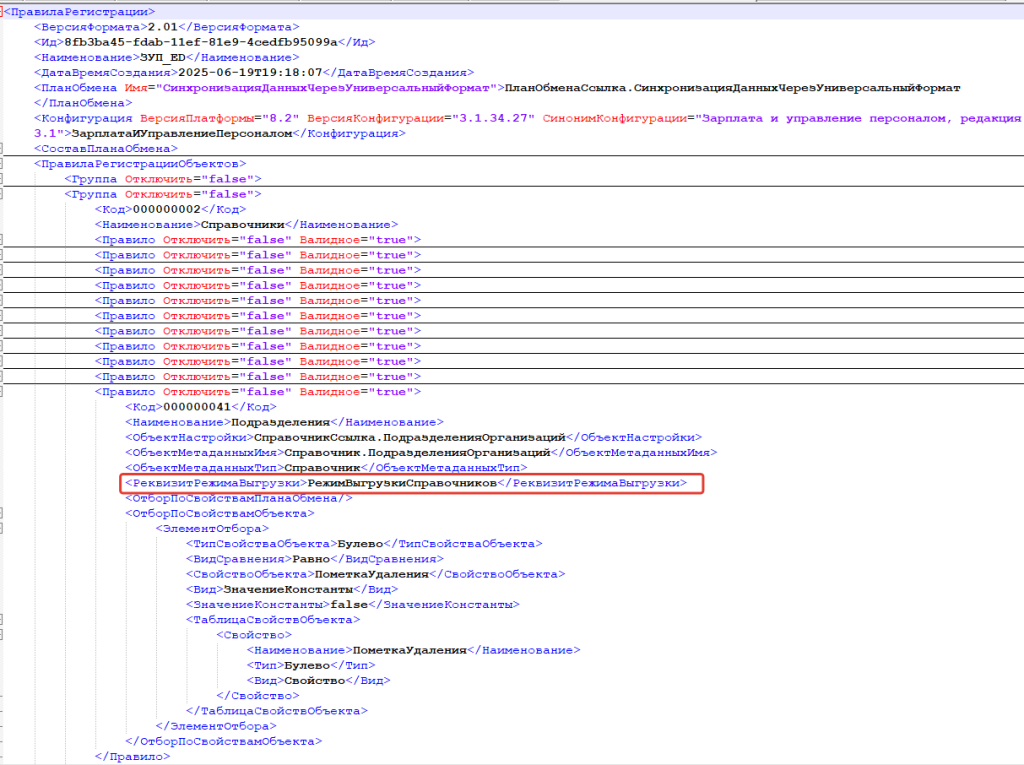Expand the first collapsed Группа node

click(3, 179)
